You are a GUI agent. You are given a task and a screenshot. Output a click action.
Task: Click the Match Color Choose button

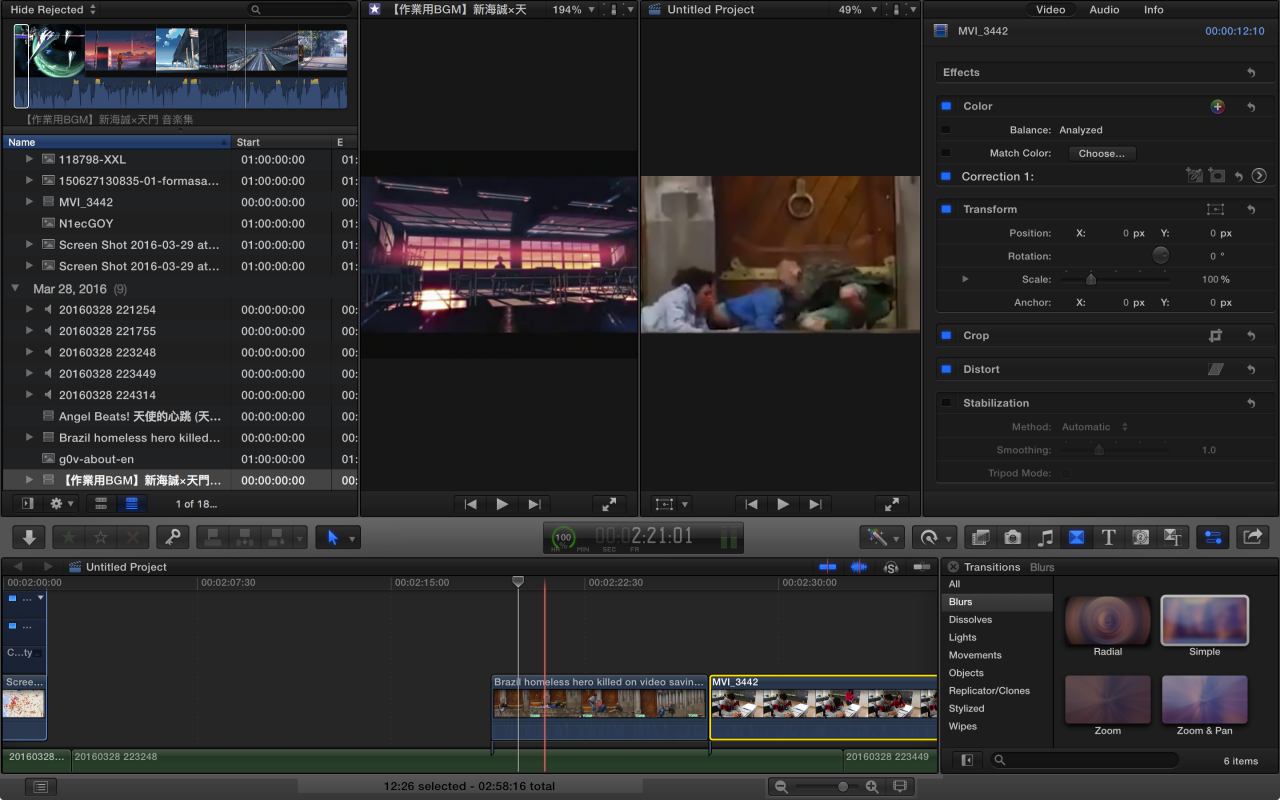pos(1101,153)
